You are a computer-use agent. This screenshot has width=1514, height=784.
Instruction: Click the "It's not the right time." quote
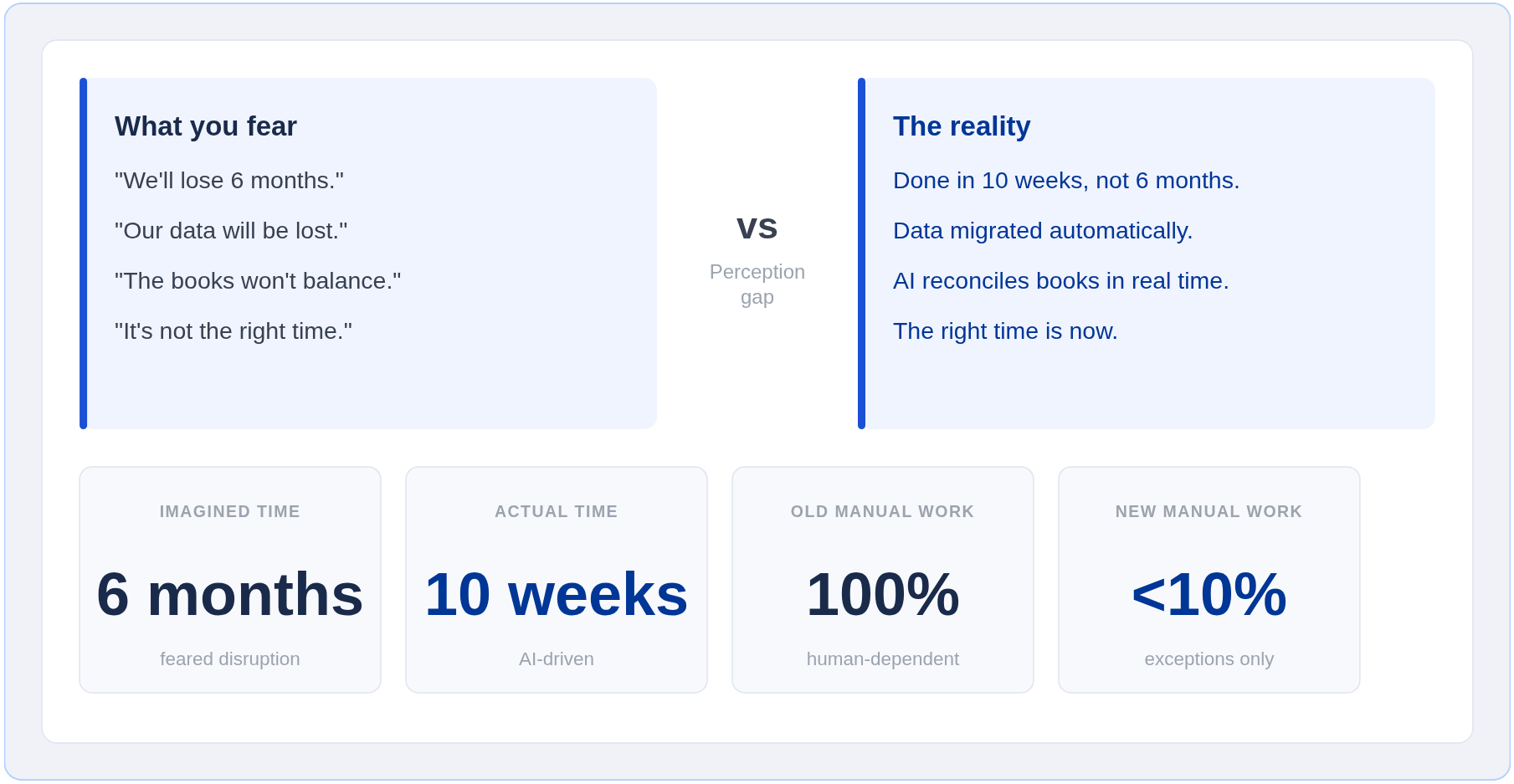tap(233, 331)
